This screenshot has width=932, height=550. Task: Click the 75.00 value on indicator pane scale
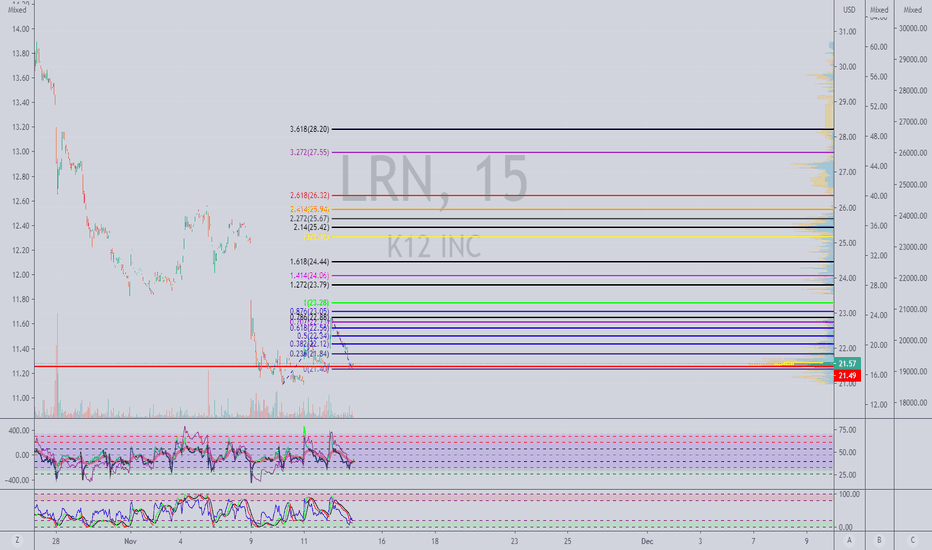tap(847, 430)
